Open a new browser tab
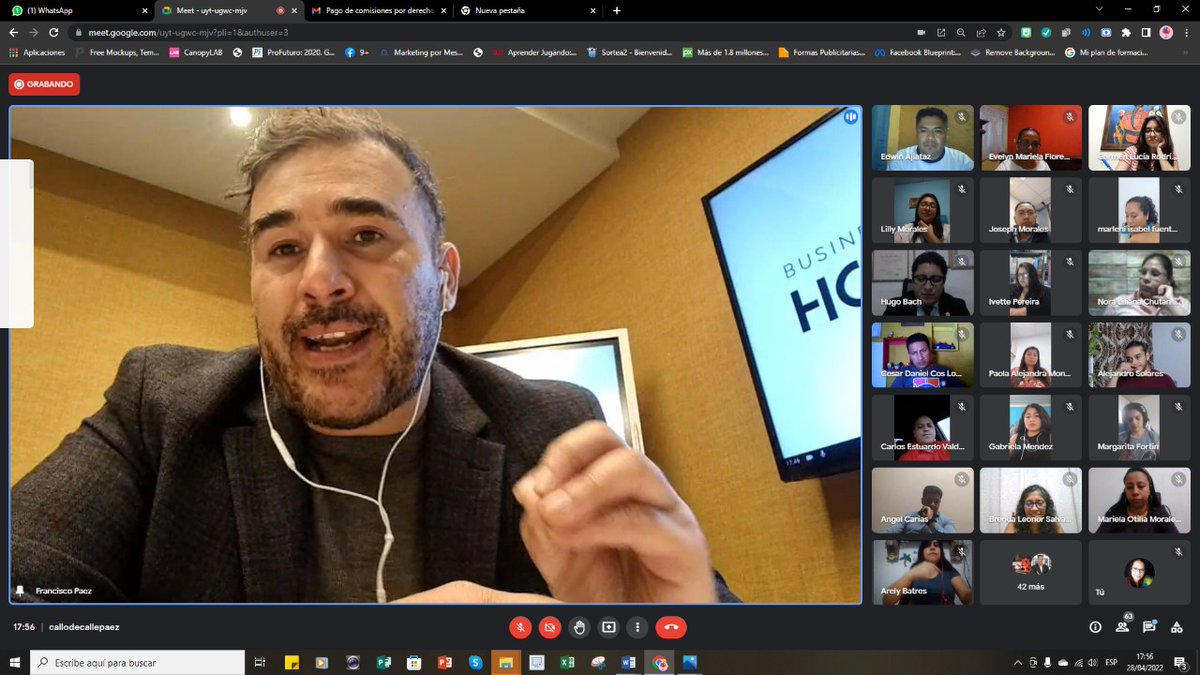 [616, 10]
